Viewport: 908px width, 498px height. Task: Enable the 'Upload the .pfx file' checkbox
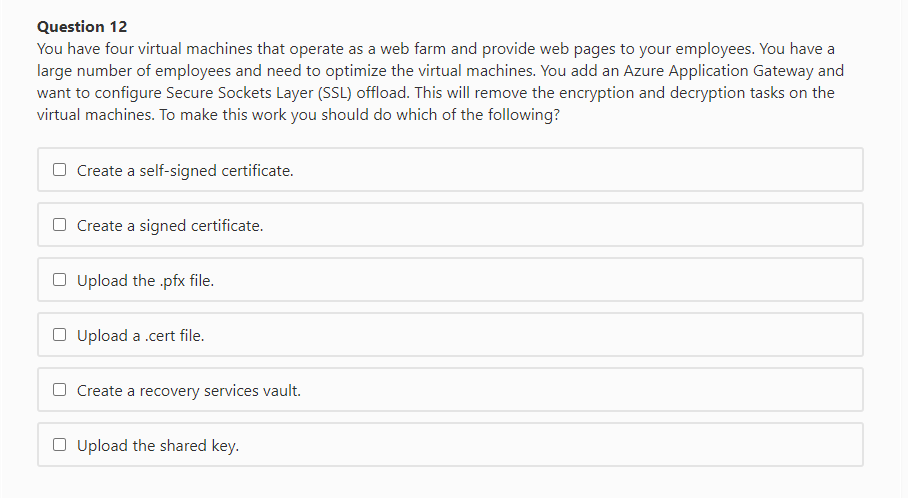60,280
